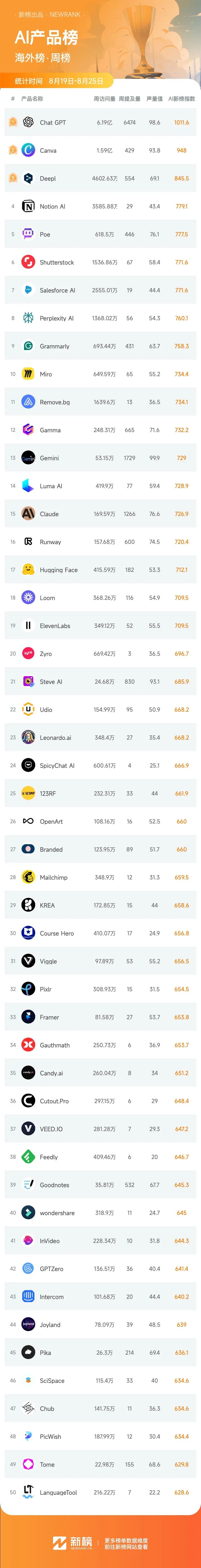Select the Notion AI icon
Screen dimensions: 201x1568
click(x=28, y=206)
